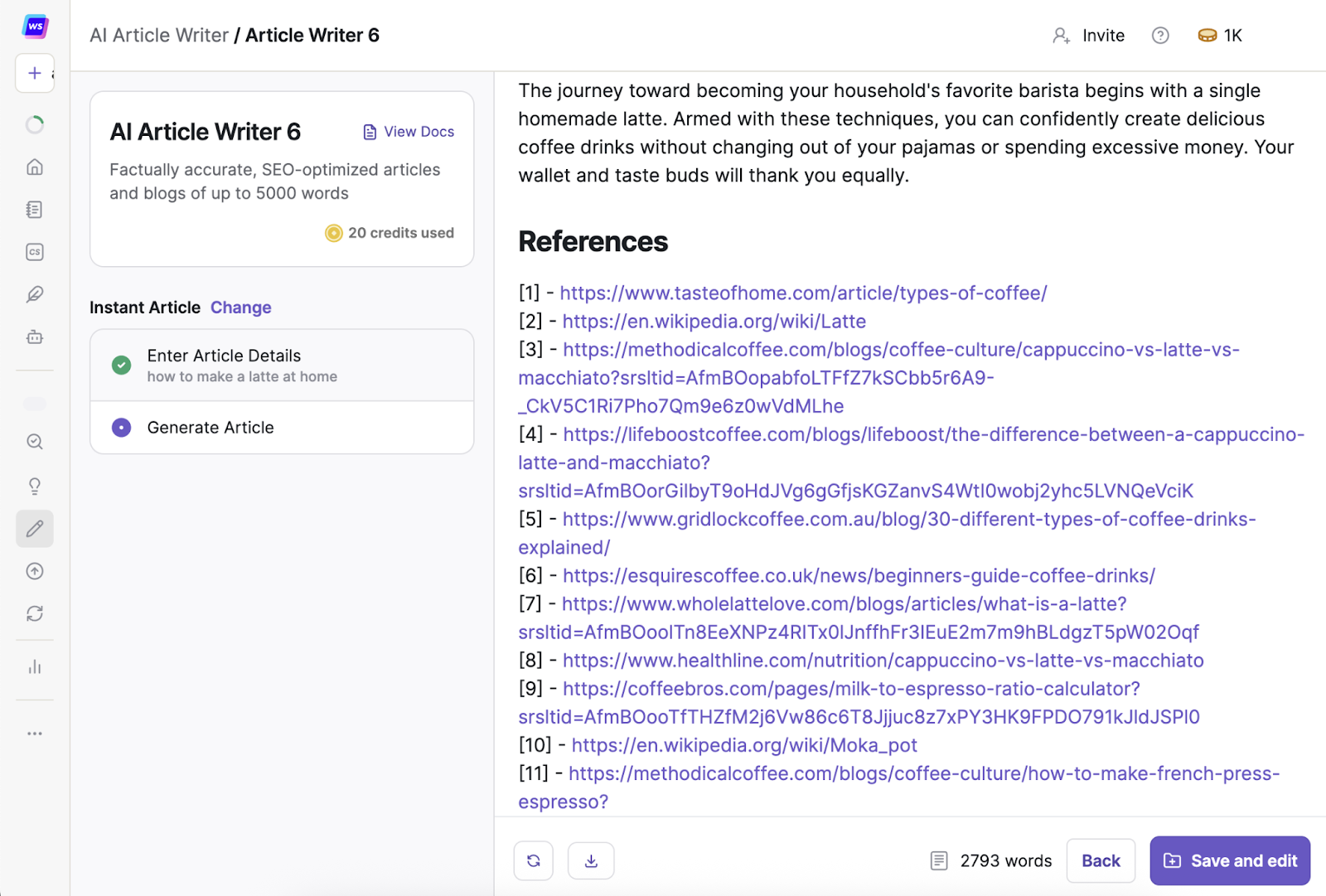The height and width of the screenshot is (896, 1326).
Task: Click the Save and edit button
Action: coord(1229,860)
